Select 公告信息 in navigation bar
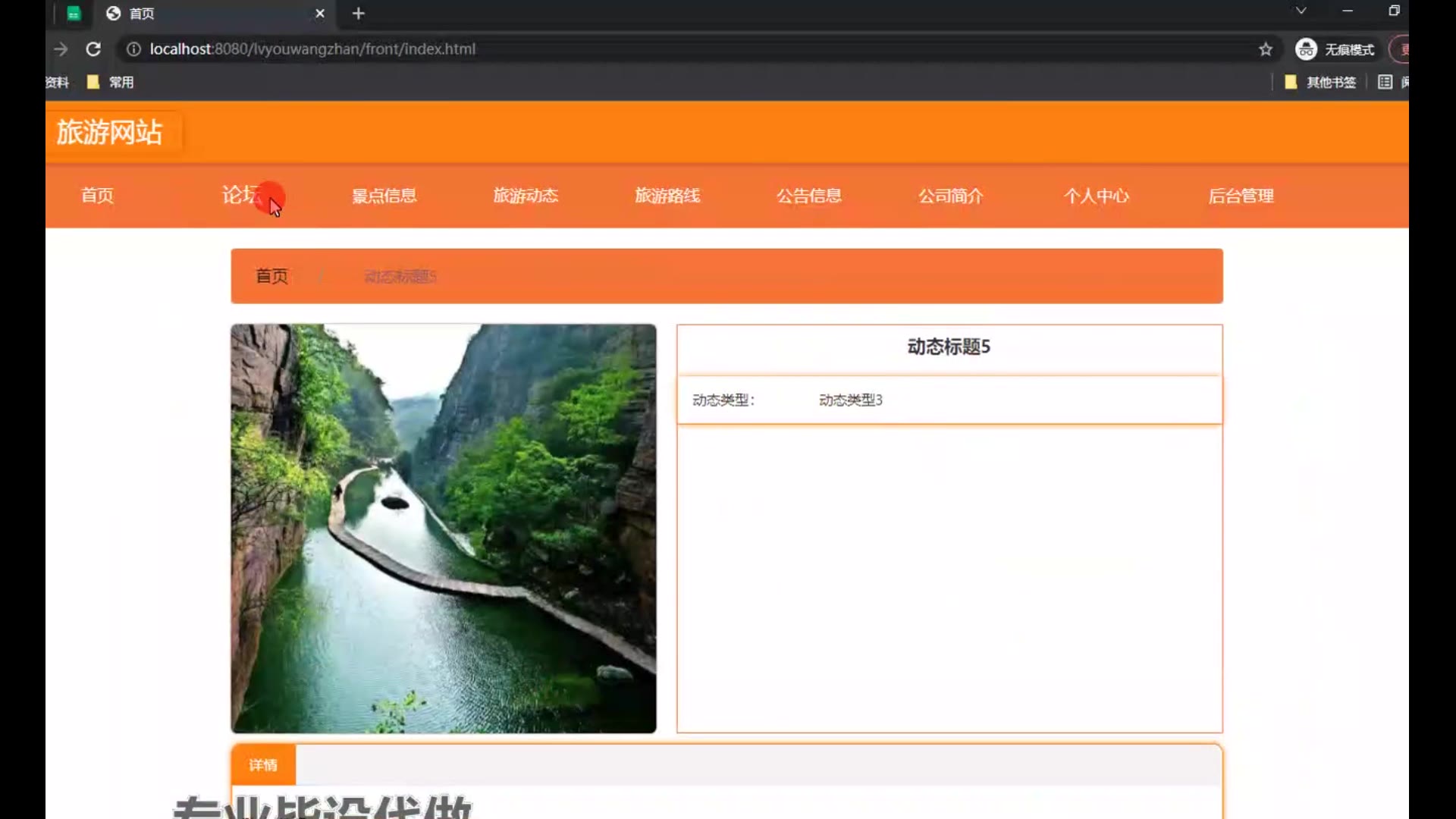1456x819 pixels. [808, 196]
